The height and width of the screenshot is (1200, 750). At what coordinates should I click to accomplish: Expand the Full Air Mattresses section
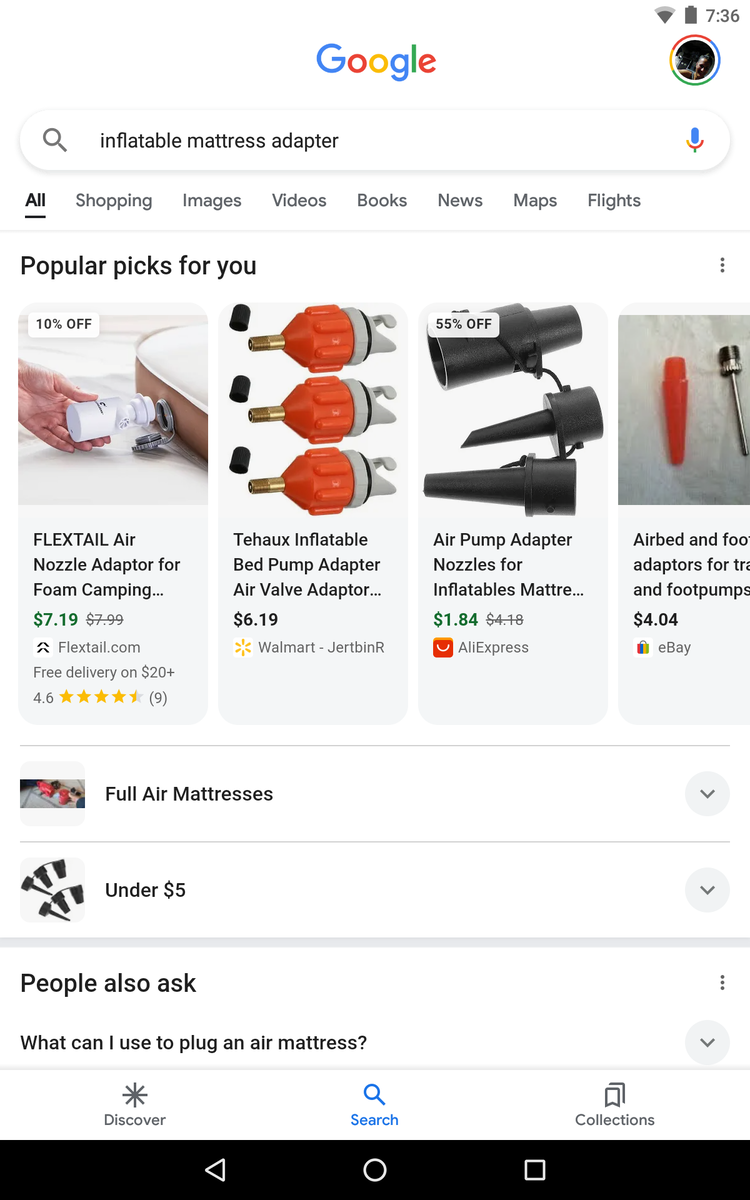tap(707, 794)
